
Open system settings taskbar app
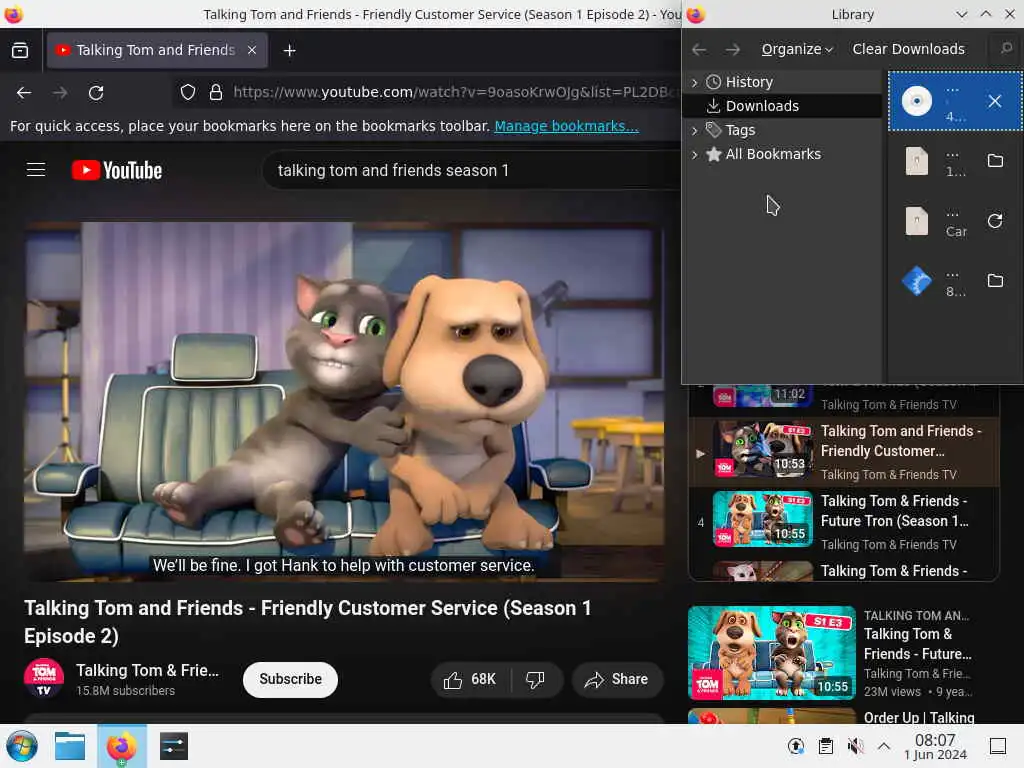[x=173, y=746]
